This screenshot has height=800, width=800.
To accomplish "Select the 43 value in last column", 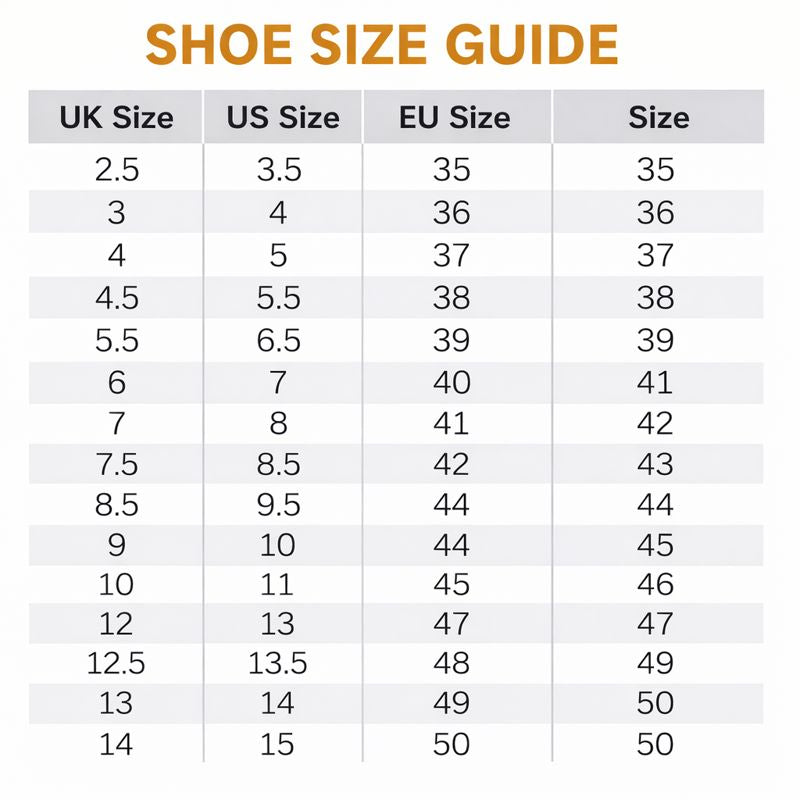I will pyautogui.click(x=655, y=465).
